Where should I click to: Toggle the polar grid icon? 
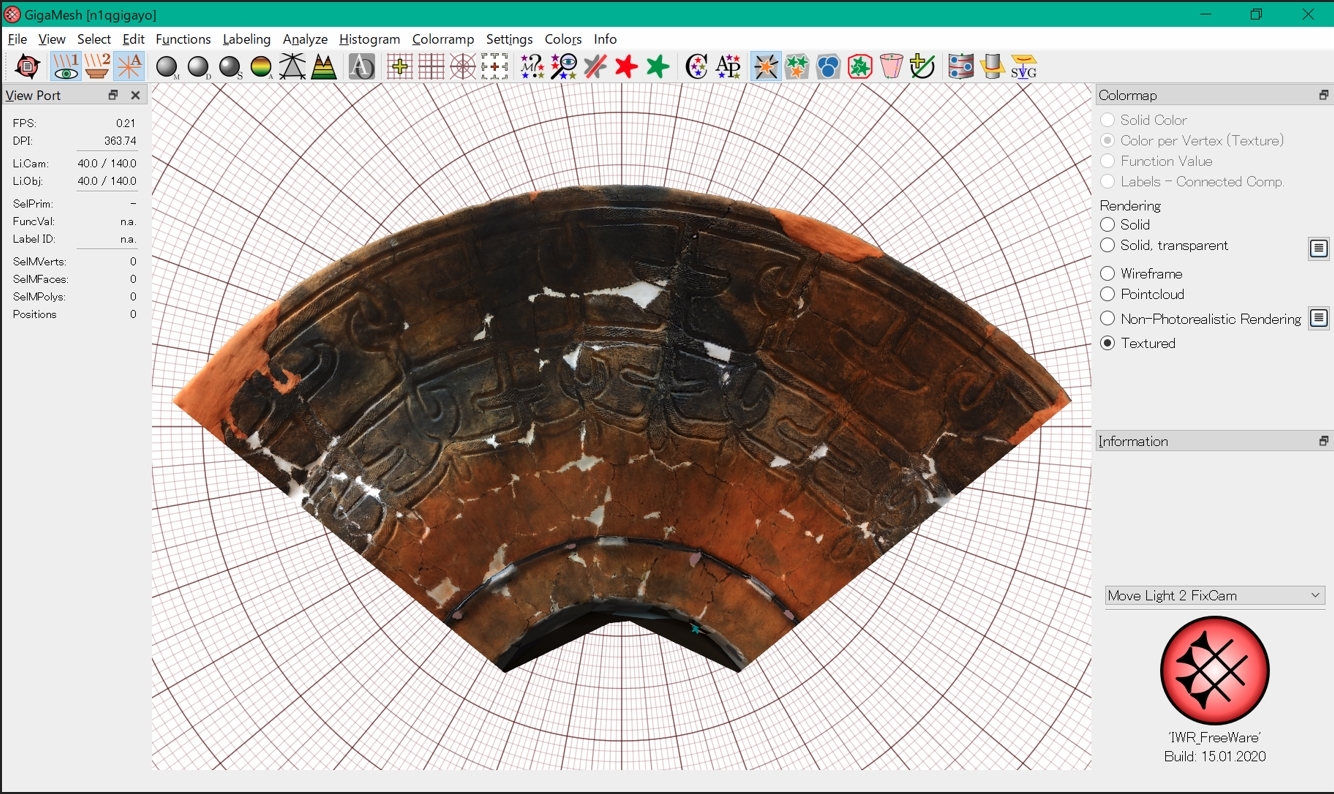pyautogui.click(x=463, y=67)
